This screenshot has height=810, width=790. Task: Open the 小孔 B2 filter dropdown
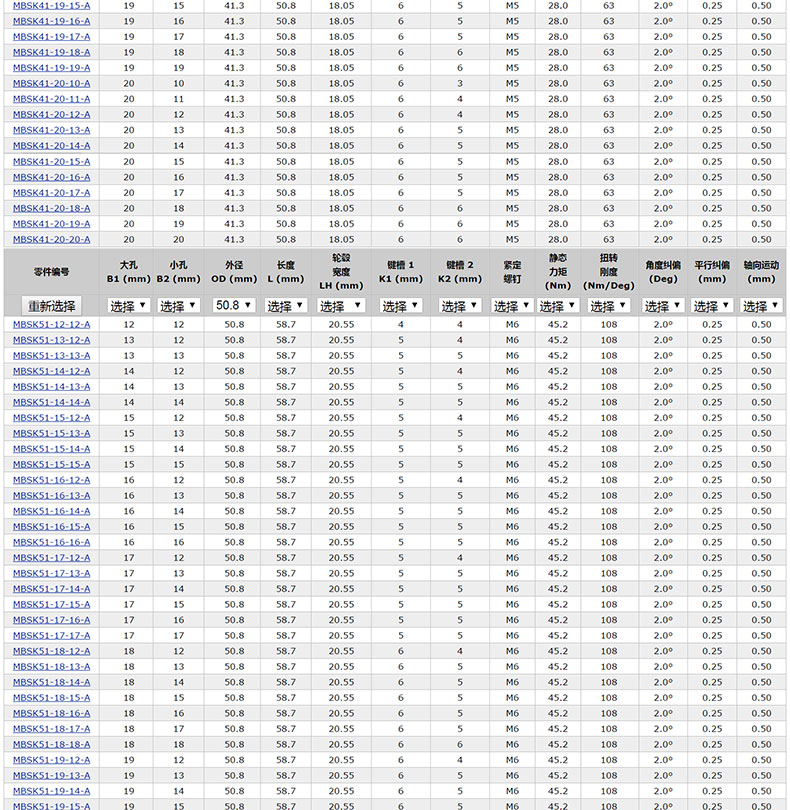pyautogui.click(x=179, y=306)
